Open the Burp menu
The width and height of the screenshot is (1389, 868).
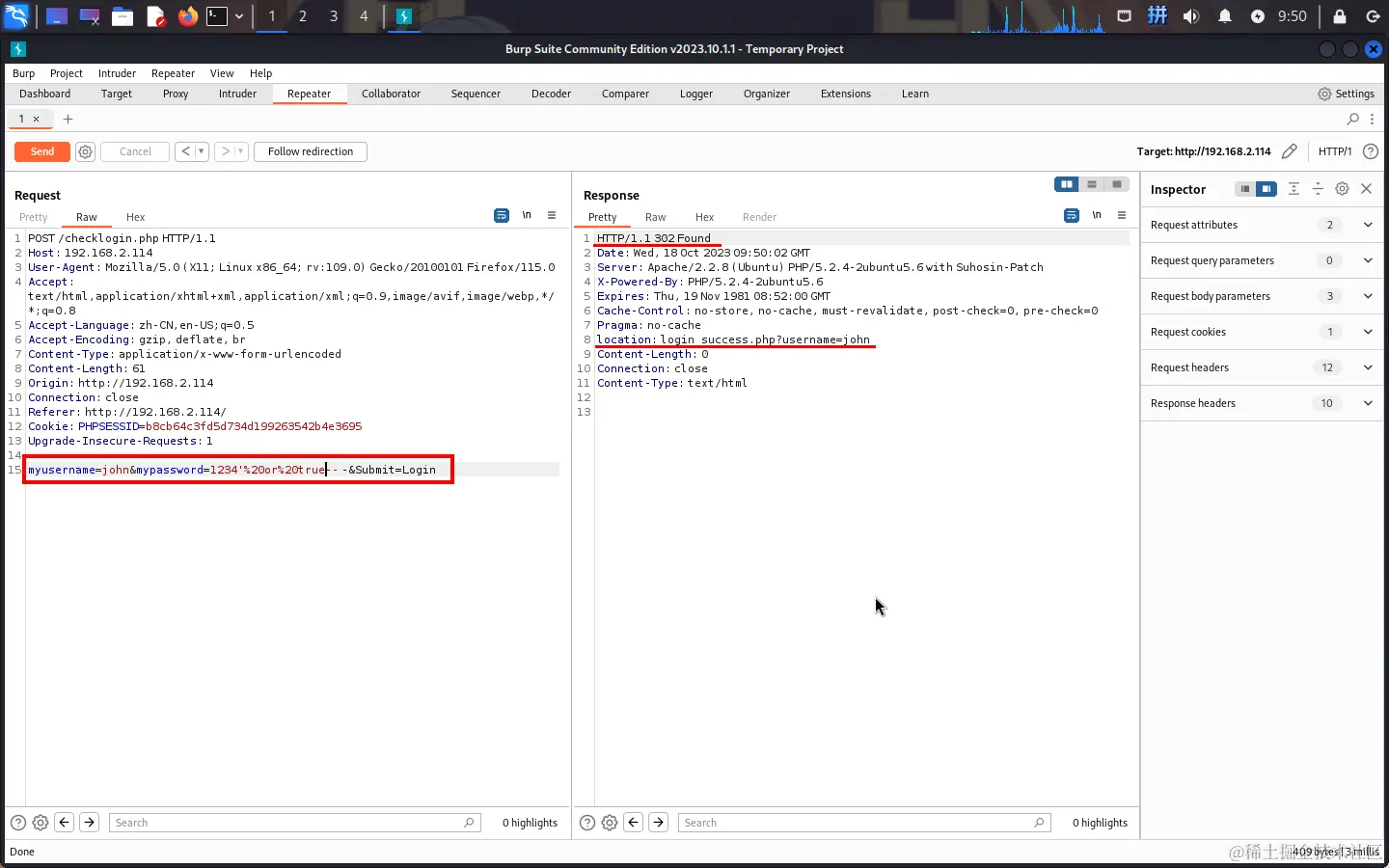pyautogui.click(x=23, y=73)
